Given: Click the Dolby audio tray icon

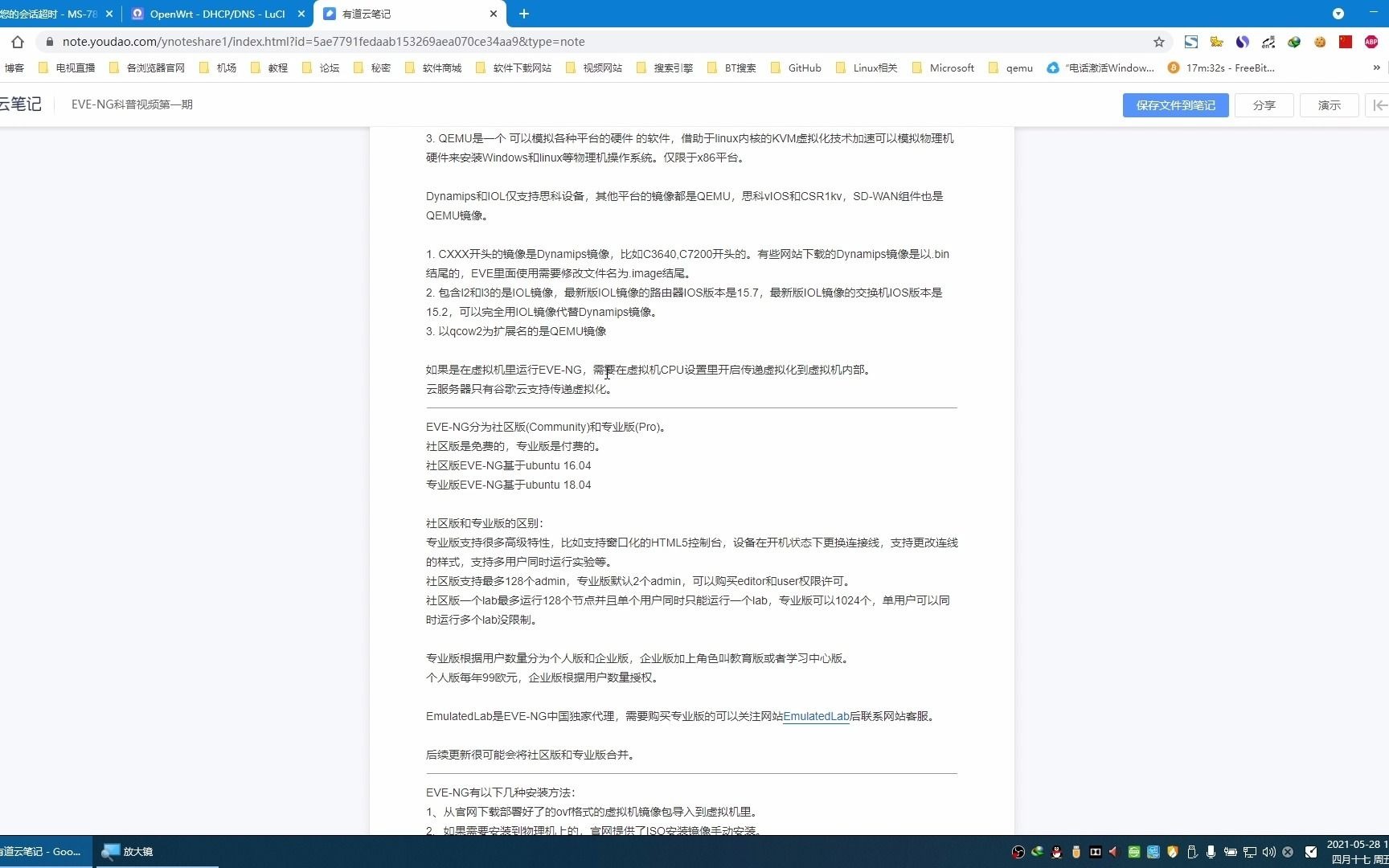Looking at the screenshot, I should click(x=1096, y=852).
